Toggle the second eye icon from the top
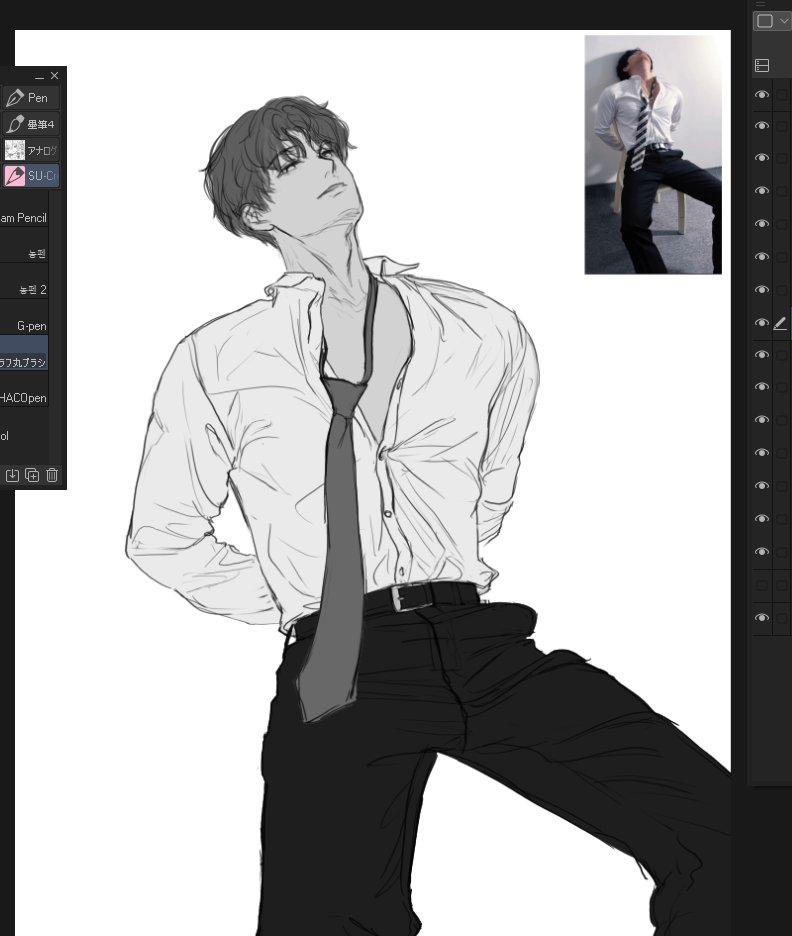792x936 pixels. coord(762,126)
